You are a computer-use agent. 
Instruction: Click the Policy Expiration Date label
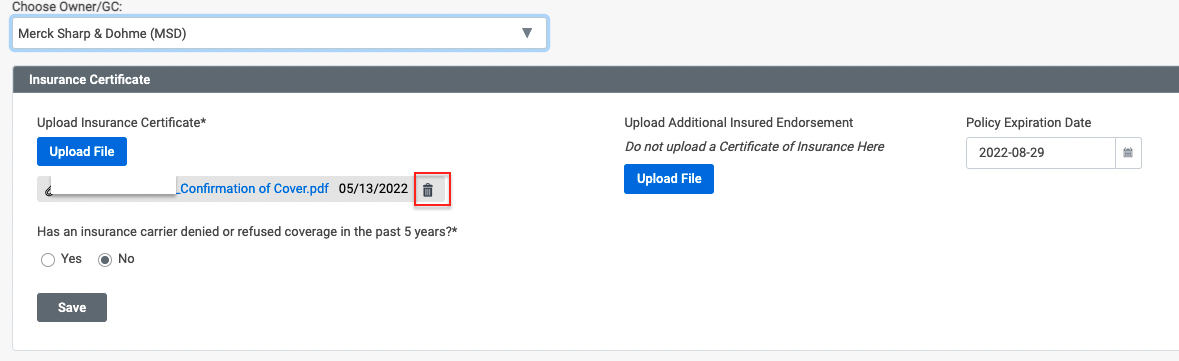[x=1029, y=122]
